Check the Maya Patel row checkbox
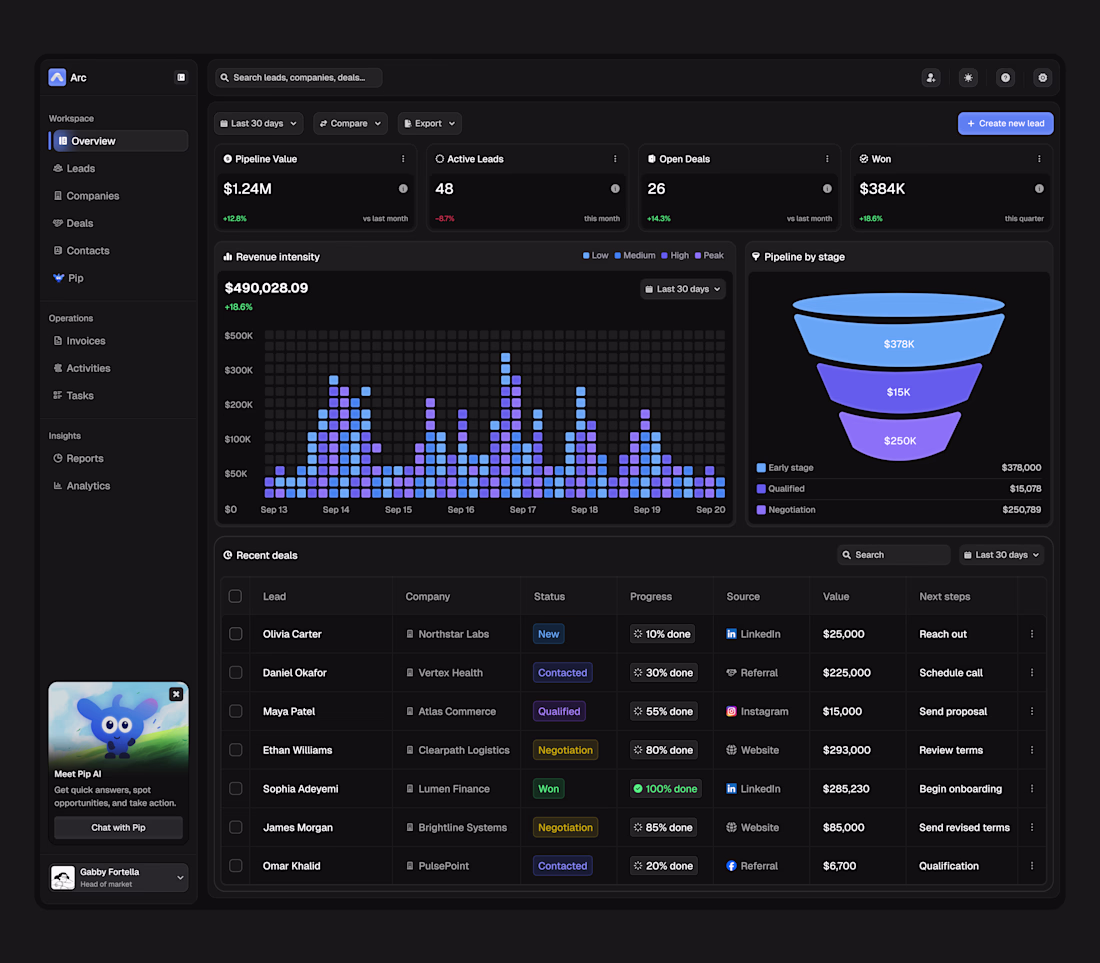Image resolution: width=1100 pixels, height=963 pixels. (x=236, y=711)
